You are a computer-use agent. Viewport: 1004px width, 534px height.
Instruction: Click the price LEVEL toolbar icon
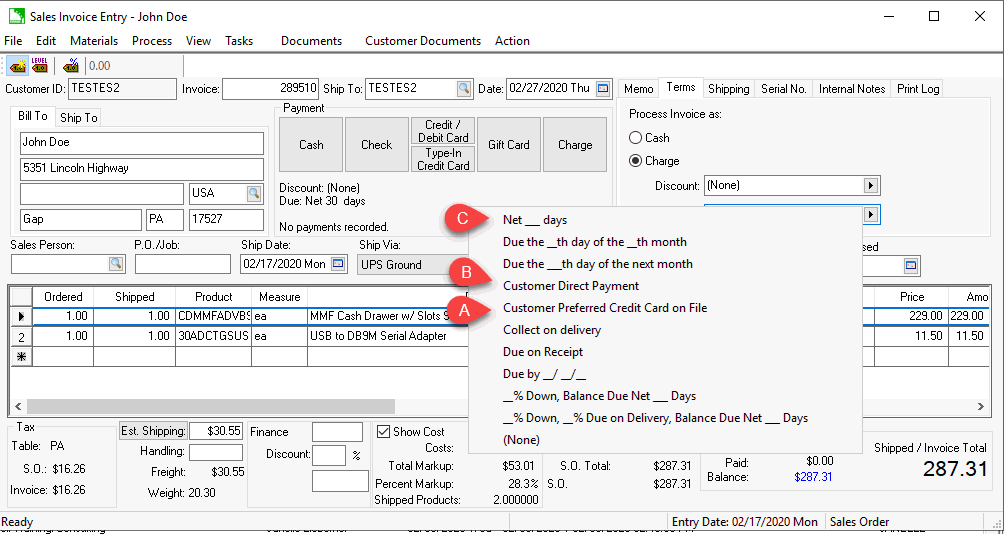pyautogui.click(x=40, y=66)
